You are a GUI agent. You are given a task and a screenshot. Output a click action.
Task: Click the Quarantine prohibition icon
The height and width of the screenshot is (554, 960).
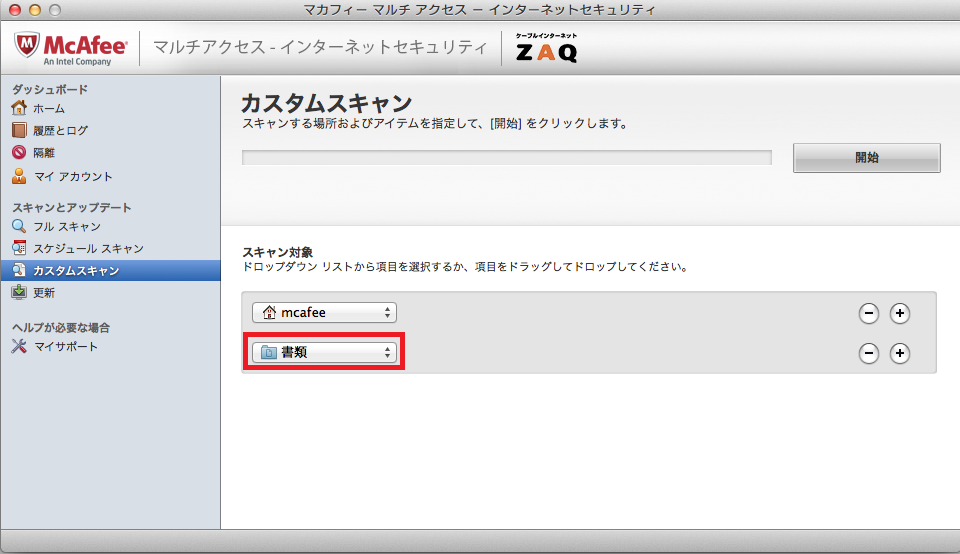tap(19, 152)
